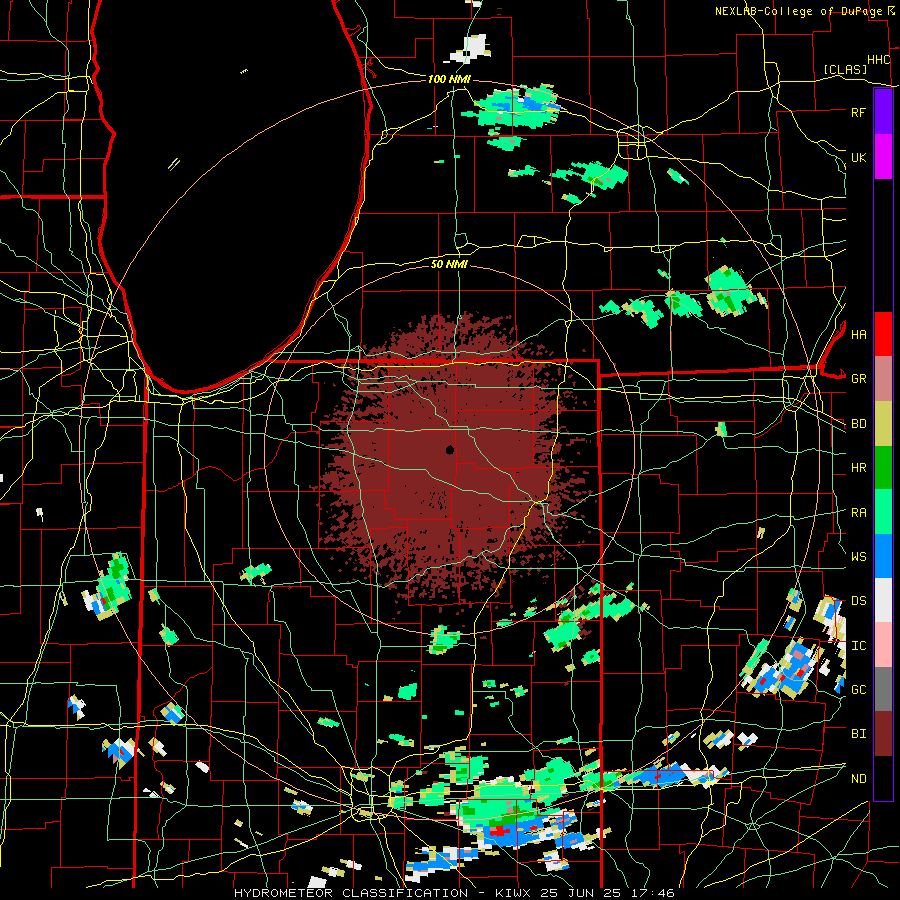The width and height of the screenshot is (900, 900).
Task: Click the HR legend label
Action: [858, 468]
